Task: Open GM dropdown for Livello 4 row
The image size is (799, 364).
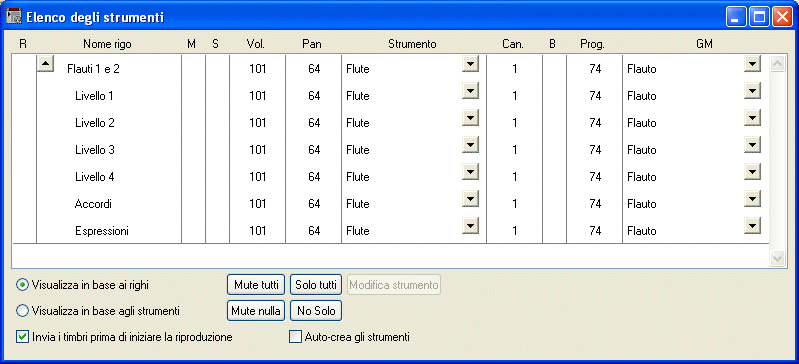Action: coord(752,172)
